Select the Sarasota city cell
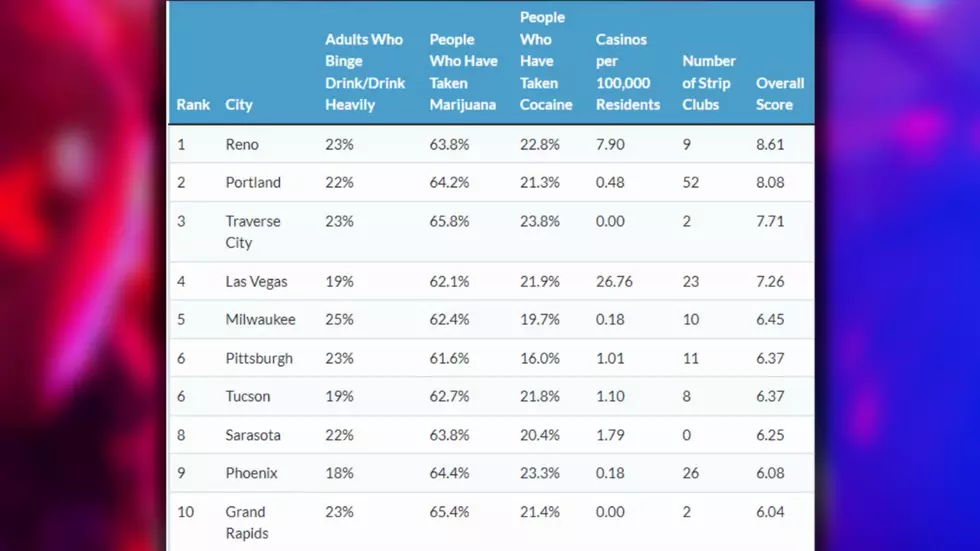980x551 pixels. pos(252,435)
